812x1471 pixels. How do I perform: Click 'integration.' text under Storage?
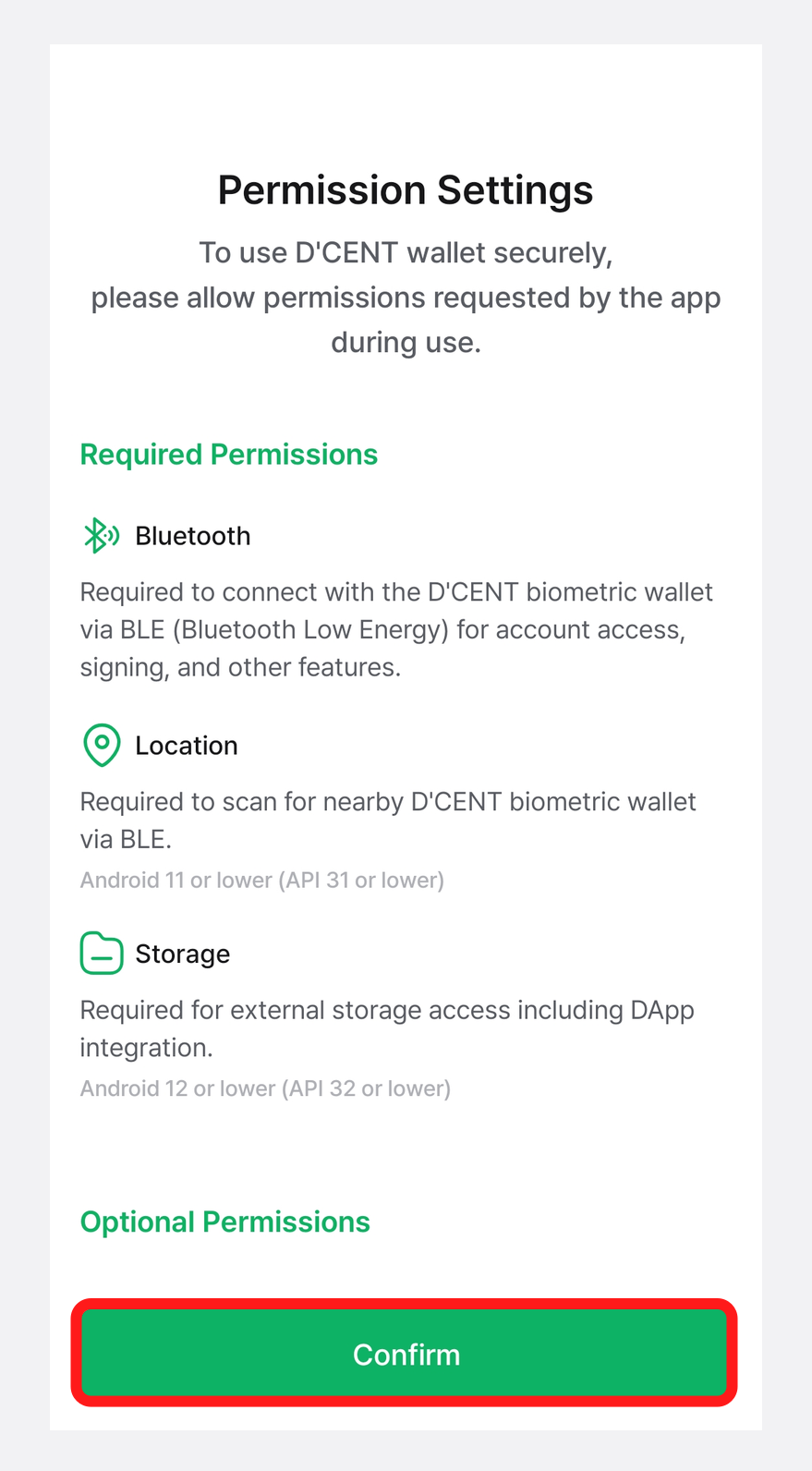pos(146,1048)
